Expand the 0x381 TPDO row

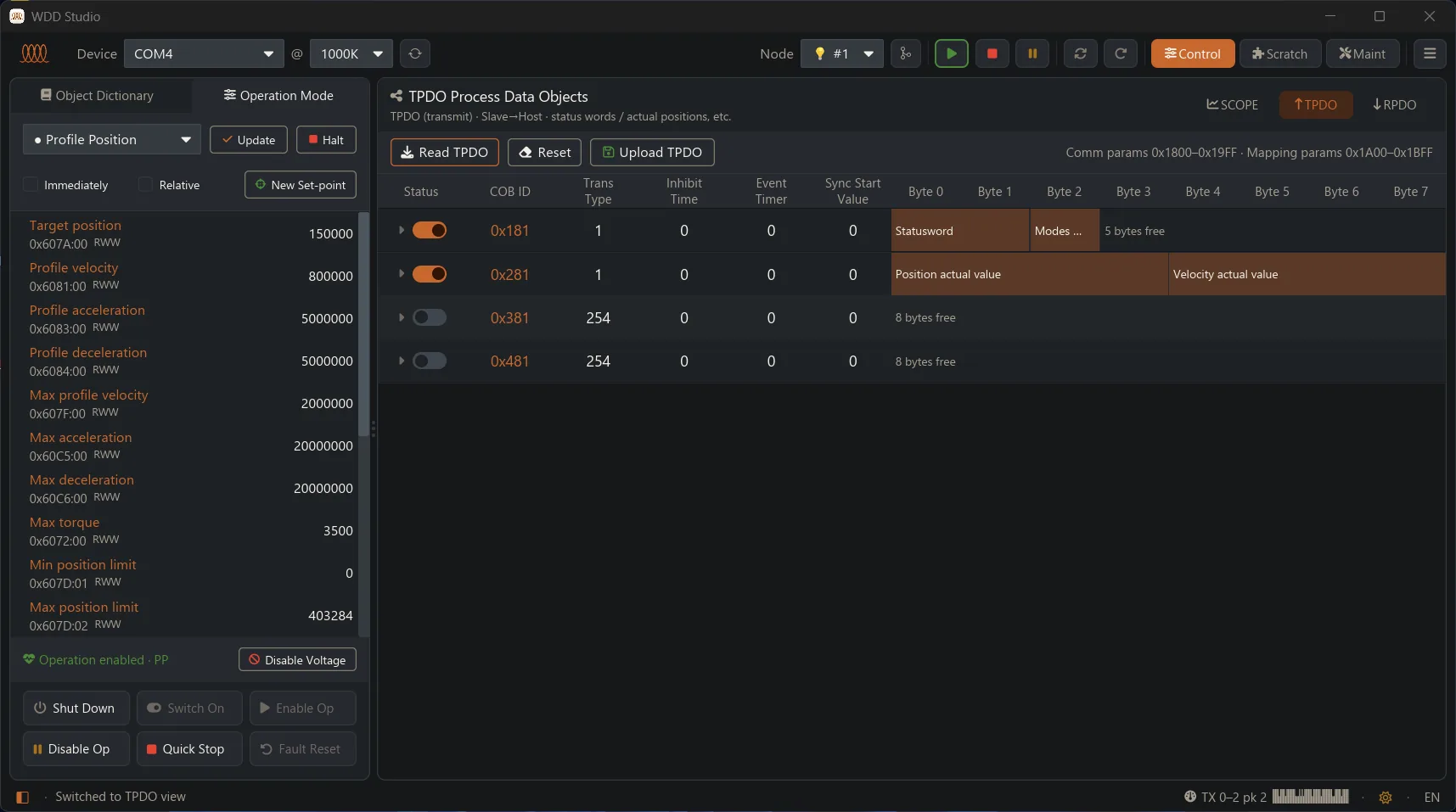(x=402, y=317)
